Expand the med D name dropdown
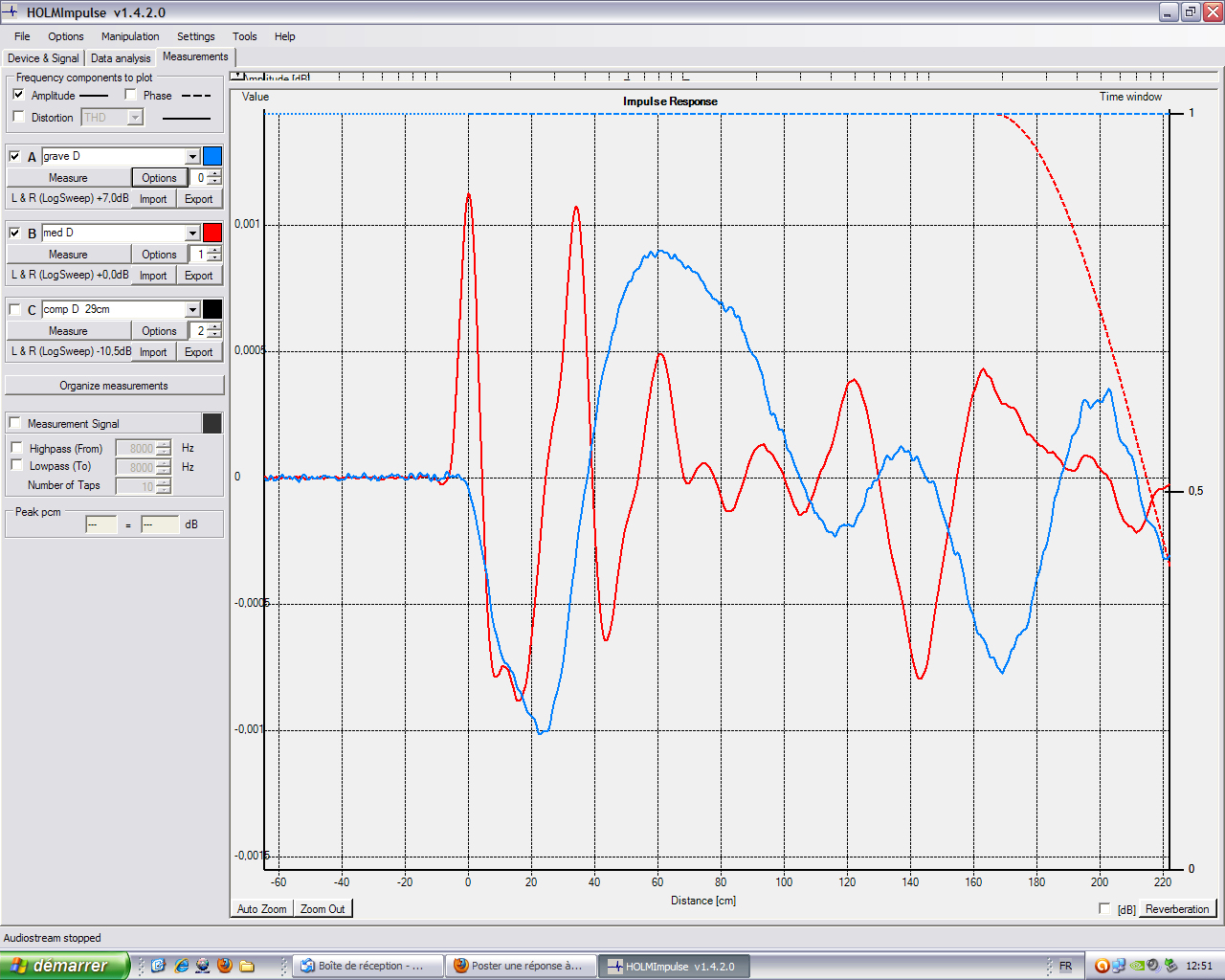1225x980 pixels. pyautogui.click(x=192, y=233)
